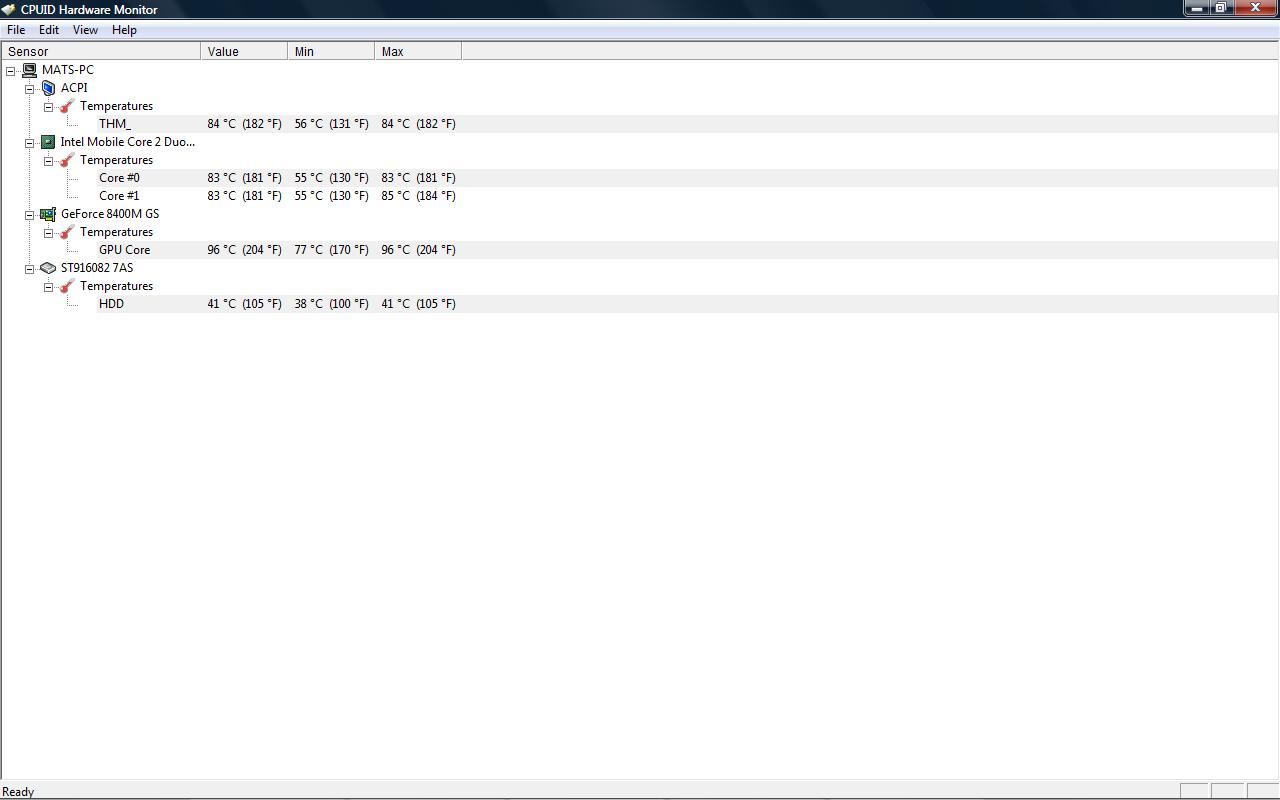Collapse the ACPI tree node
Image resolution: width=1280 pixels, height=800 pixels.
30,89
